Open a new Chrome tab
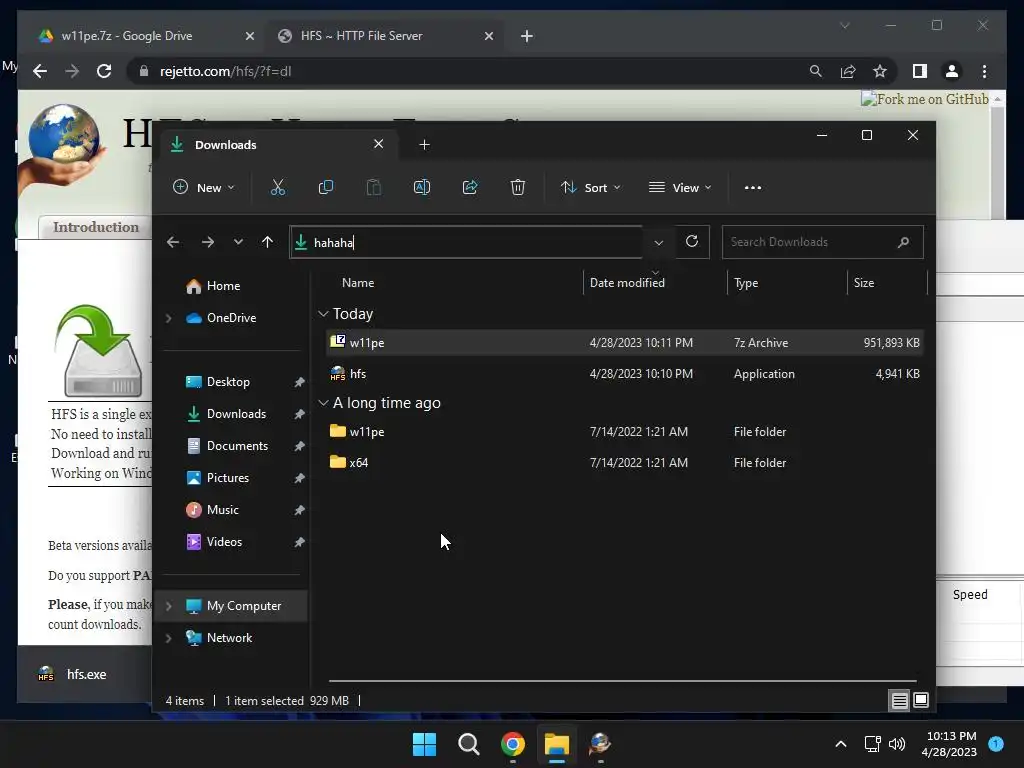The height and width of the screenshot is (768, 1024). 527,36
